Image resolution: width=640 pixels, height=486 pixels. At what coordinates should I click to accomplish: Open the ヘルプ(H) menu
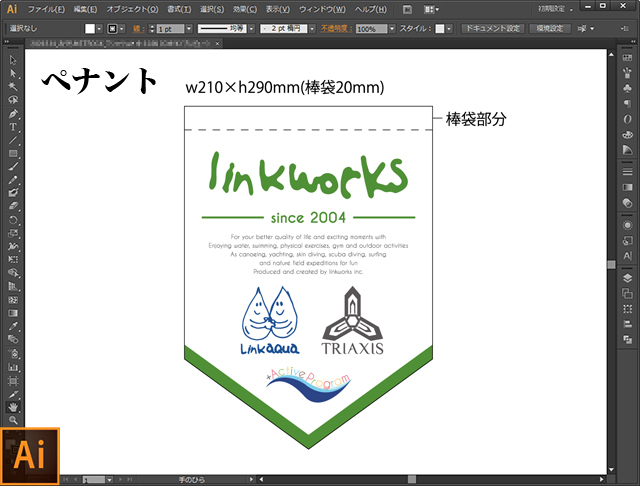370,9
